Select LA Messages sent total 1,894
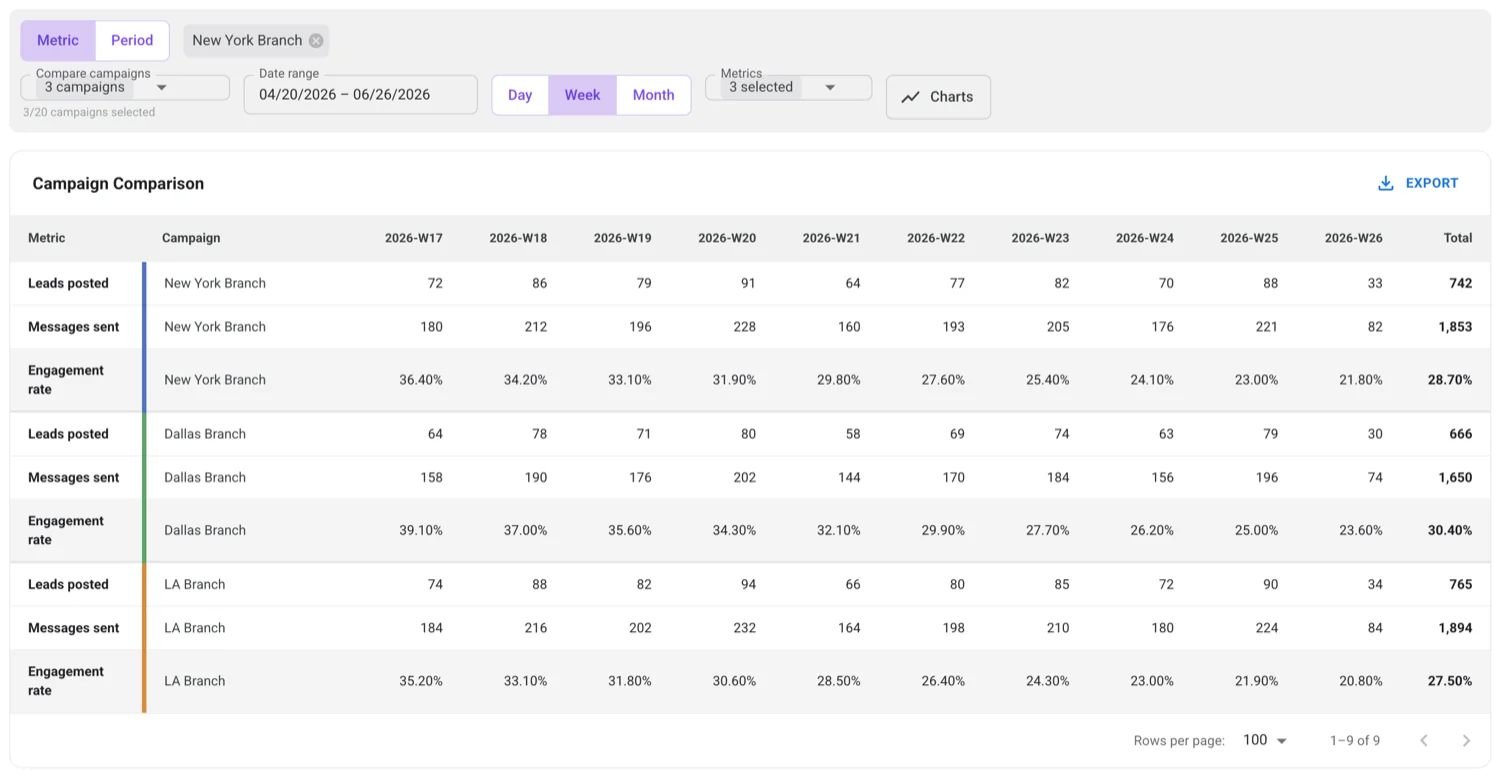1500x777 pixels. click(x=1455, y=628)
